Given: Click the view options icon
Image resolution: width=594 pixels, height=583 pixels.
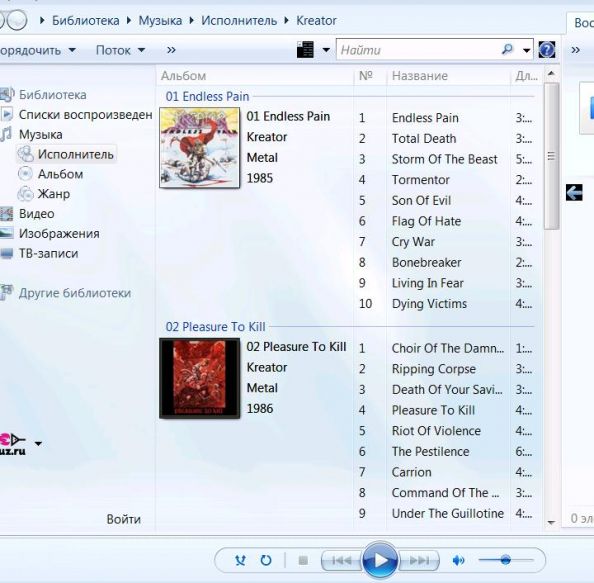Looking at the screenshot, I should tap(305, 50).
